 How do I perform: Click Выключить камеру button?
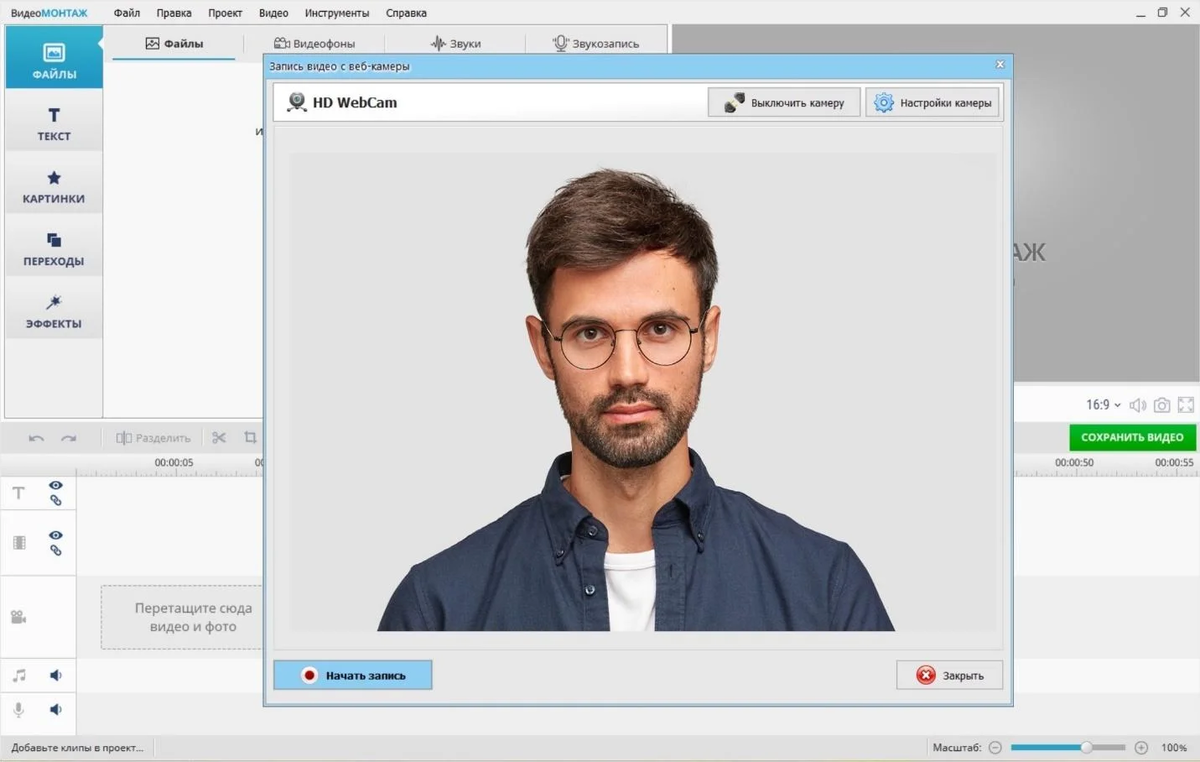point(784,102)
